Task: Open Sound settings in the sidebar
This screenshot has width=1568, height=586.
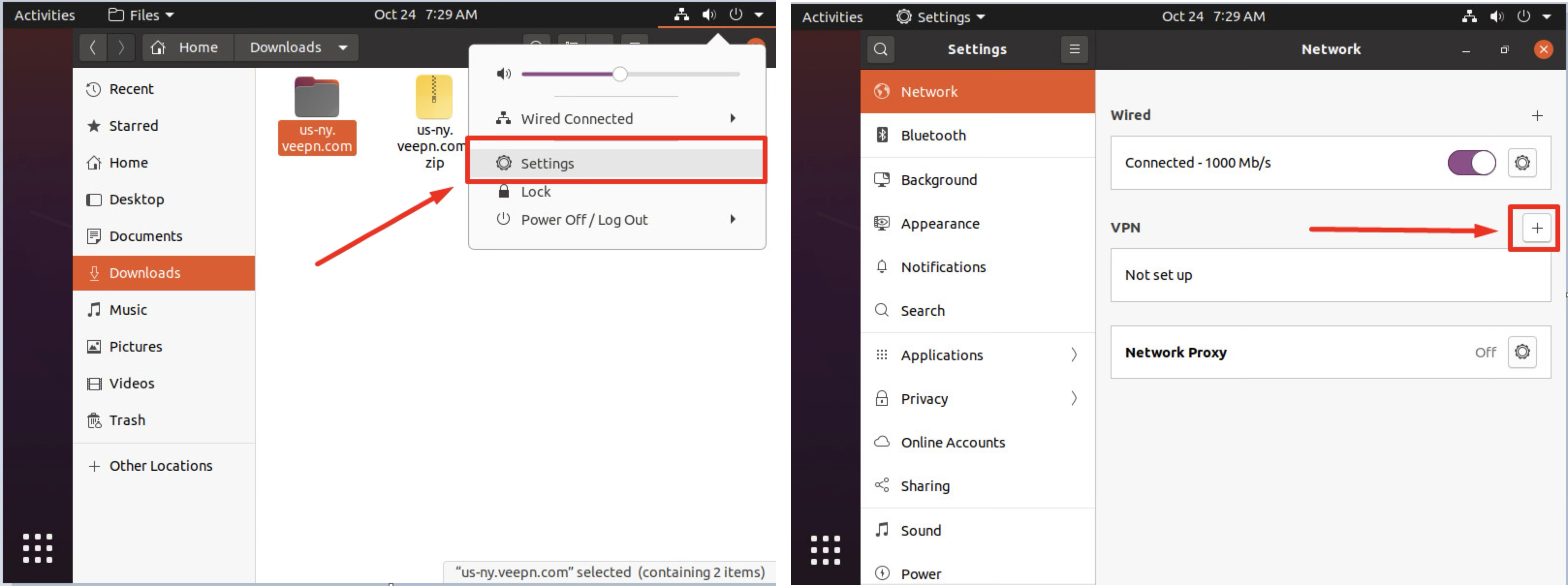Action: [922, 530]
